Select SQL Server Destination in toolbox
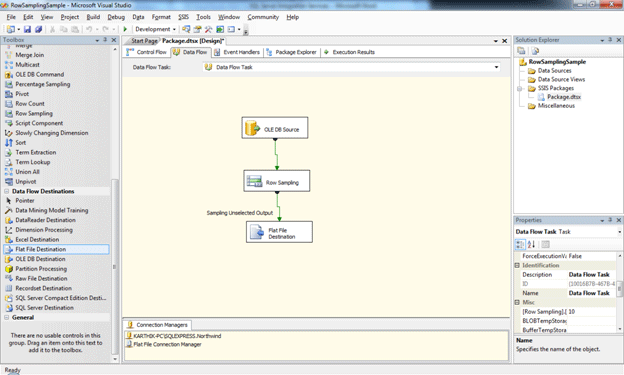The height and width of the screenshot is (375, 624). [x=44, y=308]
